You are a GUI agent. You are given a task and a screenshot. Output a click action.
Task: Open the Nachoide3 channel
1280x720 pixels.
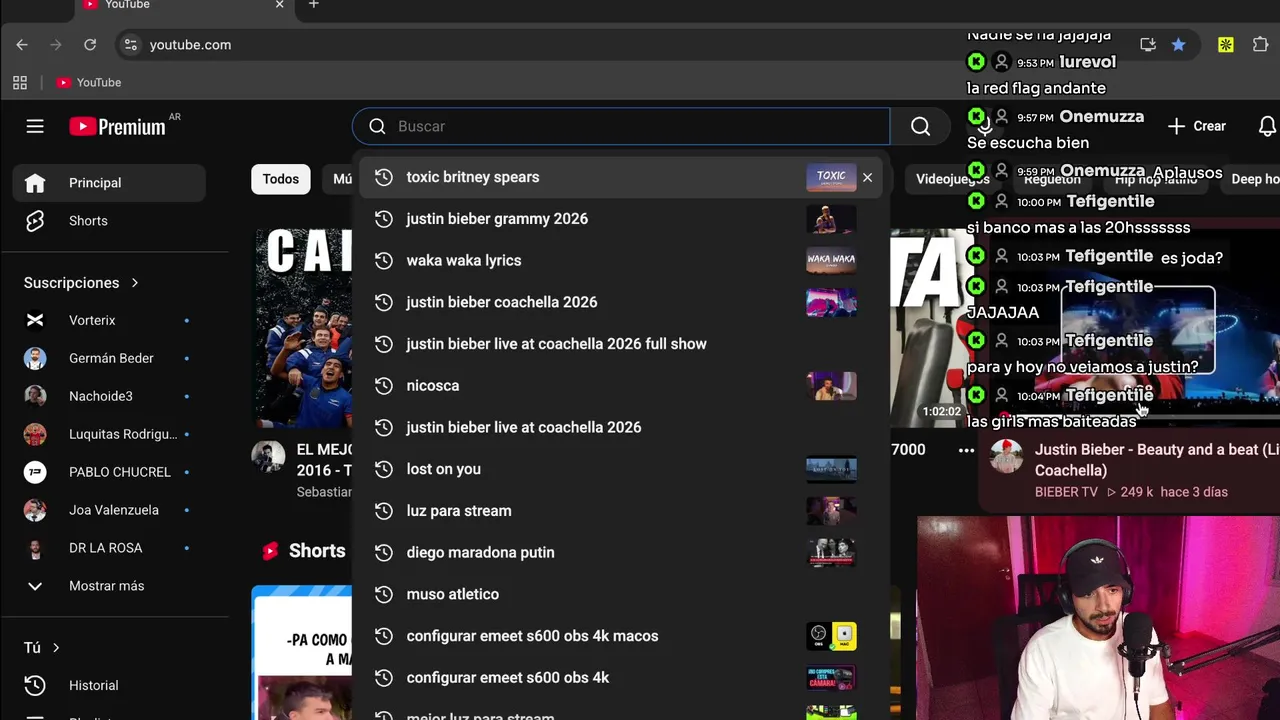coord(109,396)
